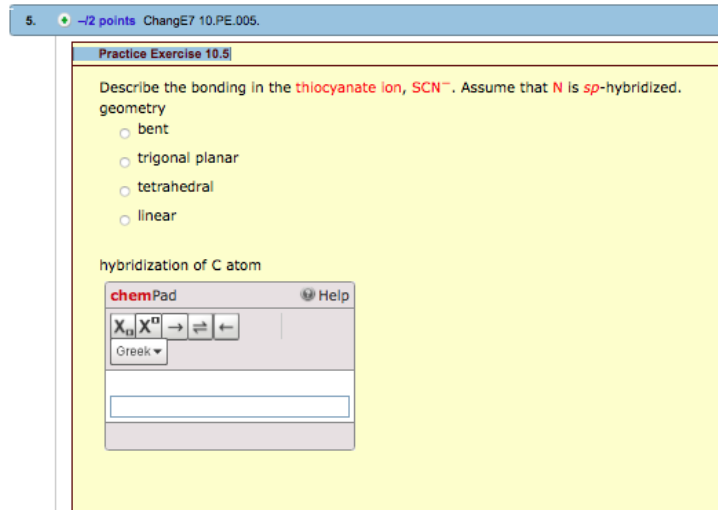
Task: Click the 'Help' text in chemPad
Action: coord(333,295)
